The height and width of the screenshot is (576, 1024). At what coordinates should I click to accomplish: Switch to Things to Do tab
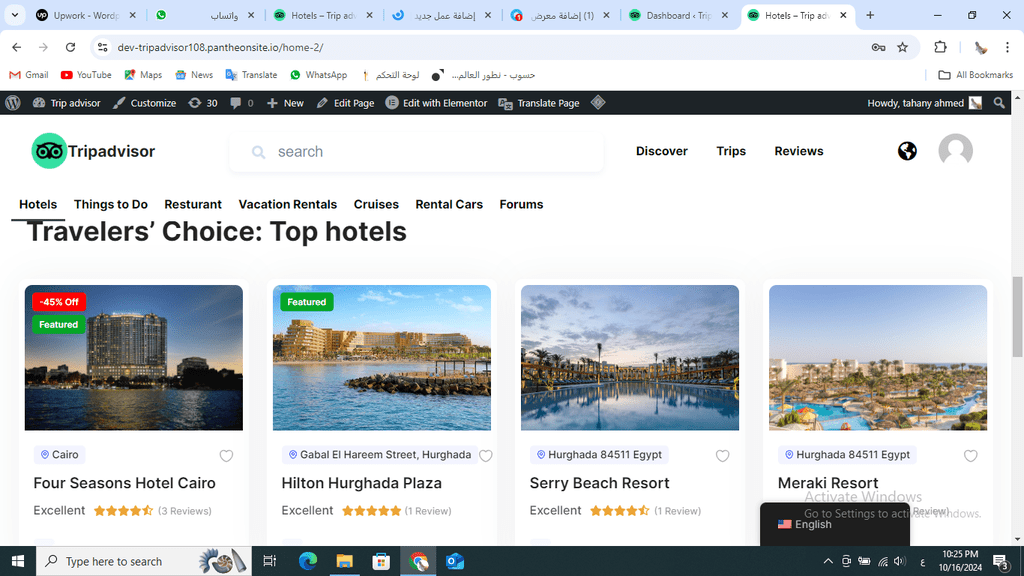(x=110, y=204)
